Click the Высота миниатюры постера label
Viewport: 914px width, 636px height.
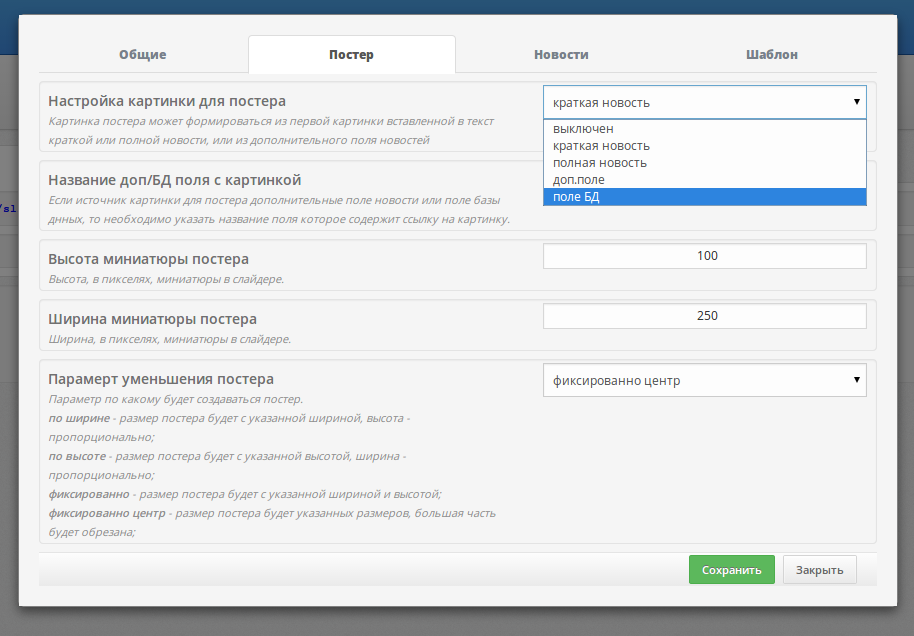coord(149,259)
